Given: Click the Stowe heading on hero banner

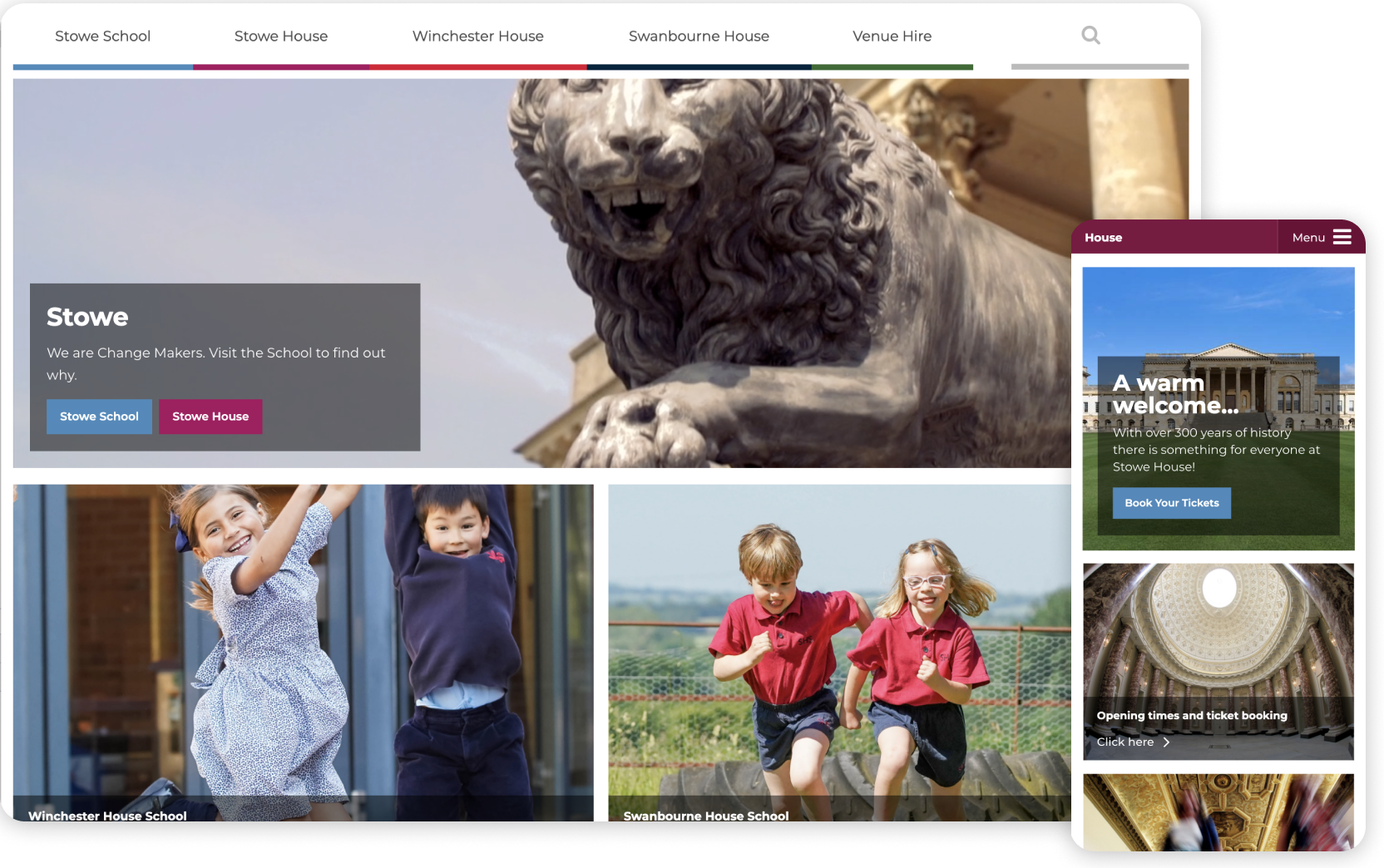Looking at the screenshot, I should coord(87,317).
